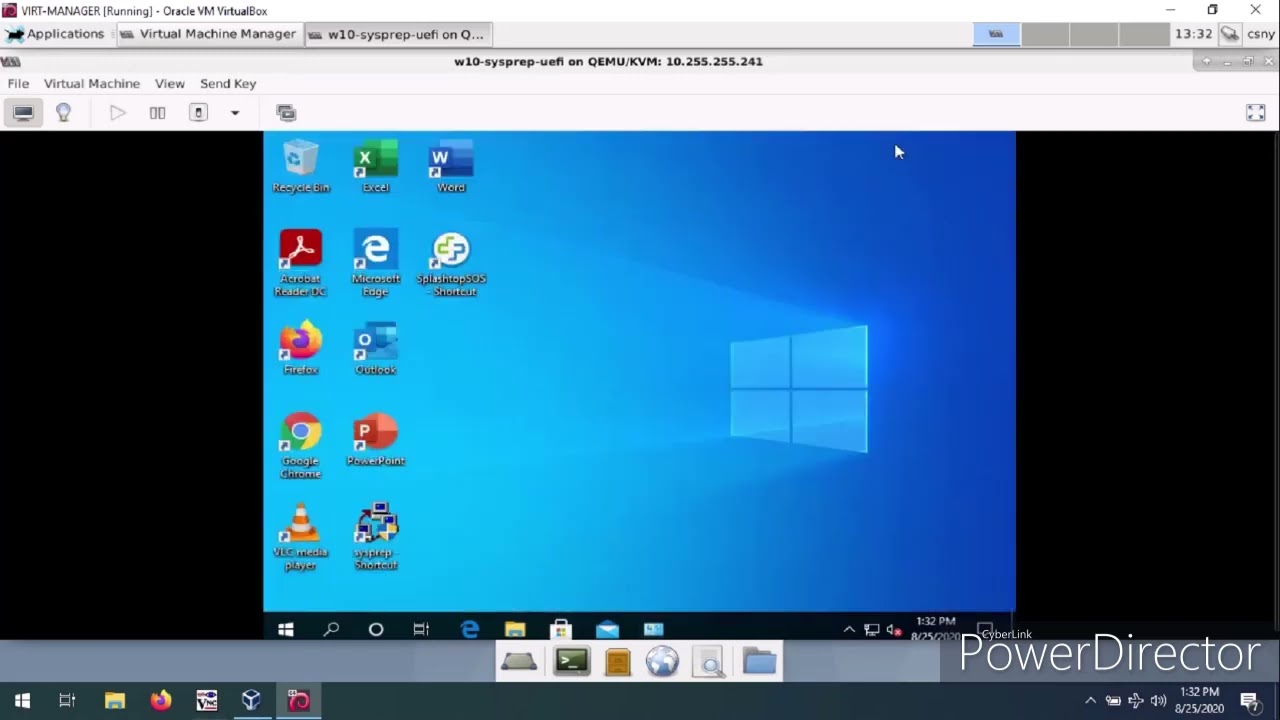Image resolution: width=1280 pixels, height=720 pixels.
Task: Select the PowerPoint desktop shortcut
Action: tap(376, 439)
